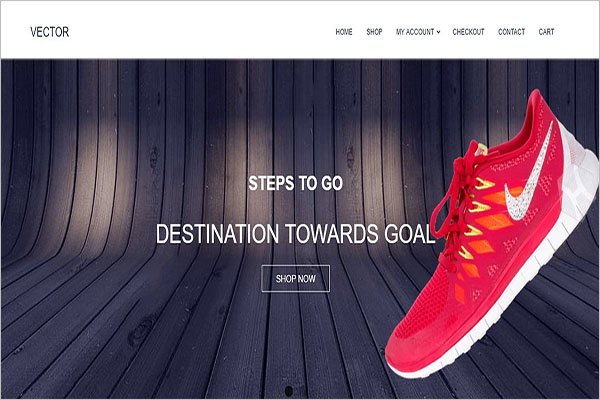The image size is (600, 400).
Task: Open the MY ACCOUNT menu
Action: [415, 32]
